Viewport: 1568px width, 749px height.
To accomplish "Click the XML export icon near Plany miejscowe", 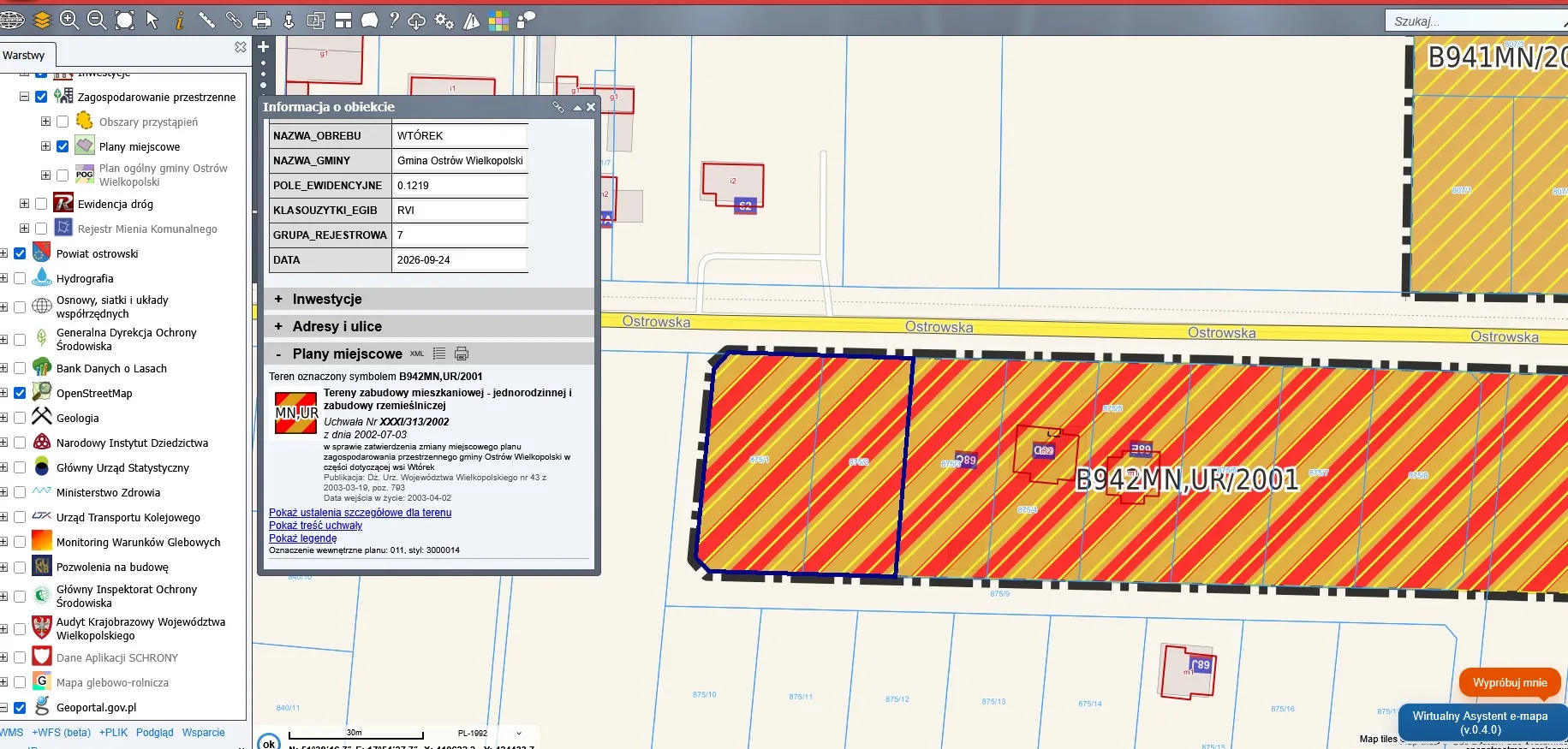I will 417,354.
